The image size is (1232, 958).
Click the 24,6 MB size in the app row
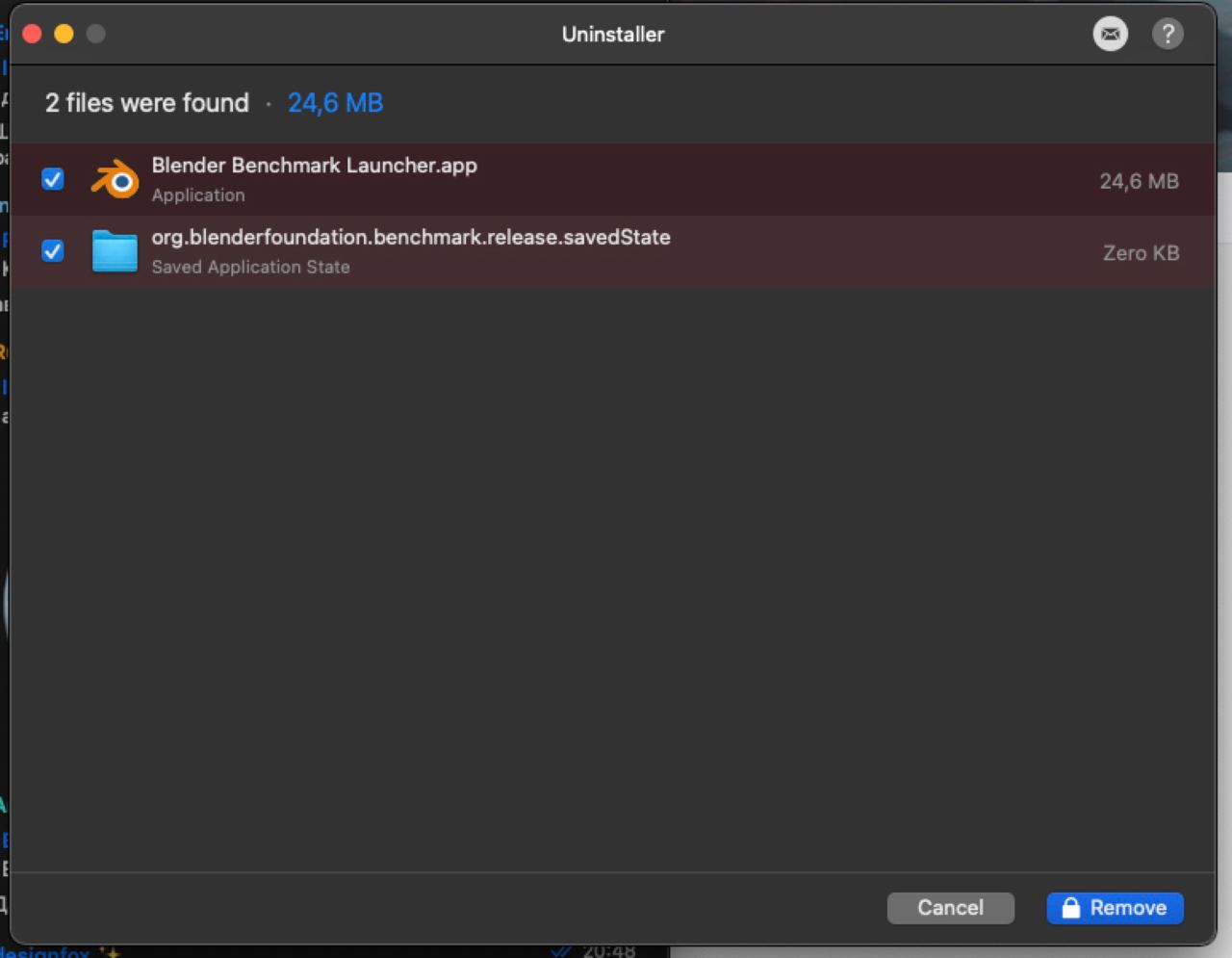1139,181
